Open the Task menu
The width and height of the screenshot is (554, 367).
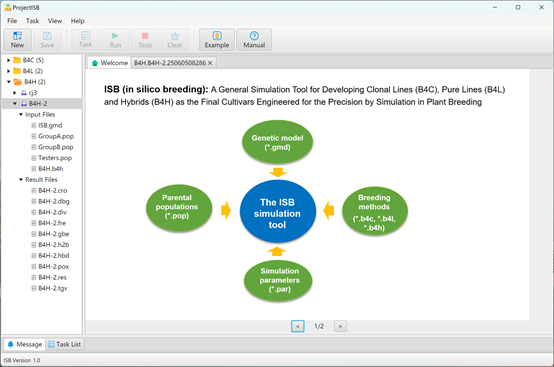33,21
